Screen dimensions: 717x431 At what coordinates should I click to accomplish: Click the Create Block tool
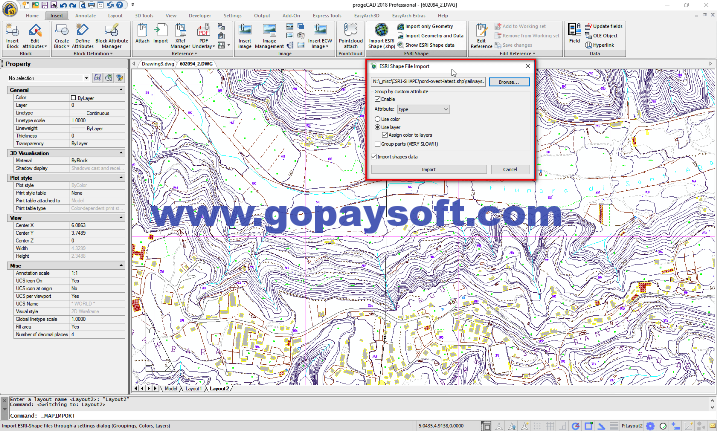click(61, 36)
